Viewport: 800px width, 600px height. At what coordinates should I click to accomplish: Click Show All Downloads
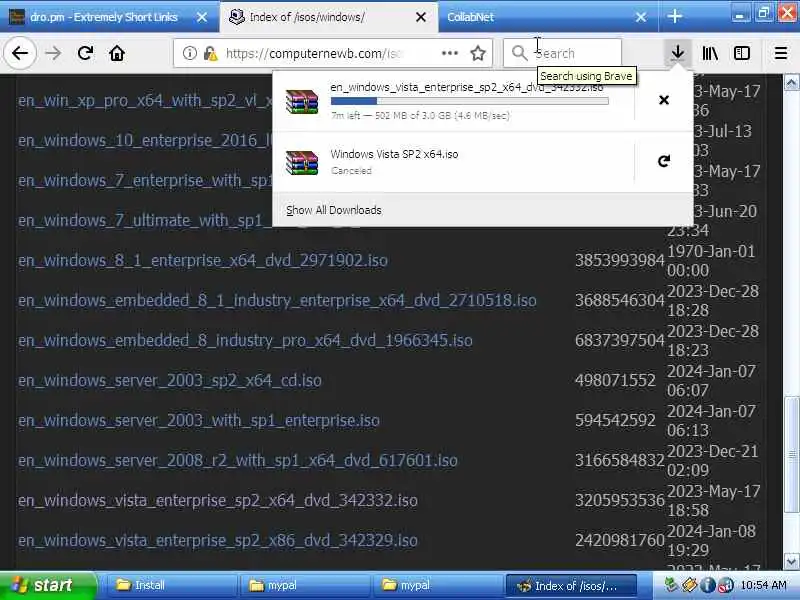click(334, 210)
